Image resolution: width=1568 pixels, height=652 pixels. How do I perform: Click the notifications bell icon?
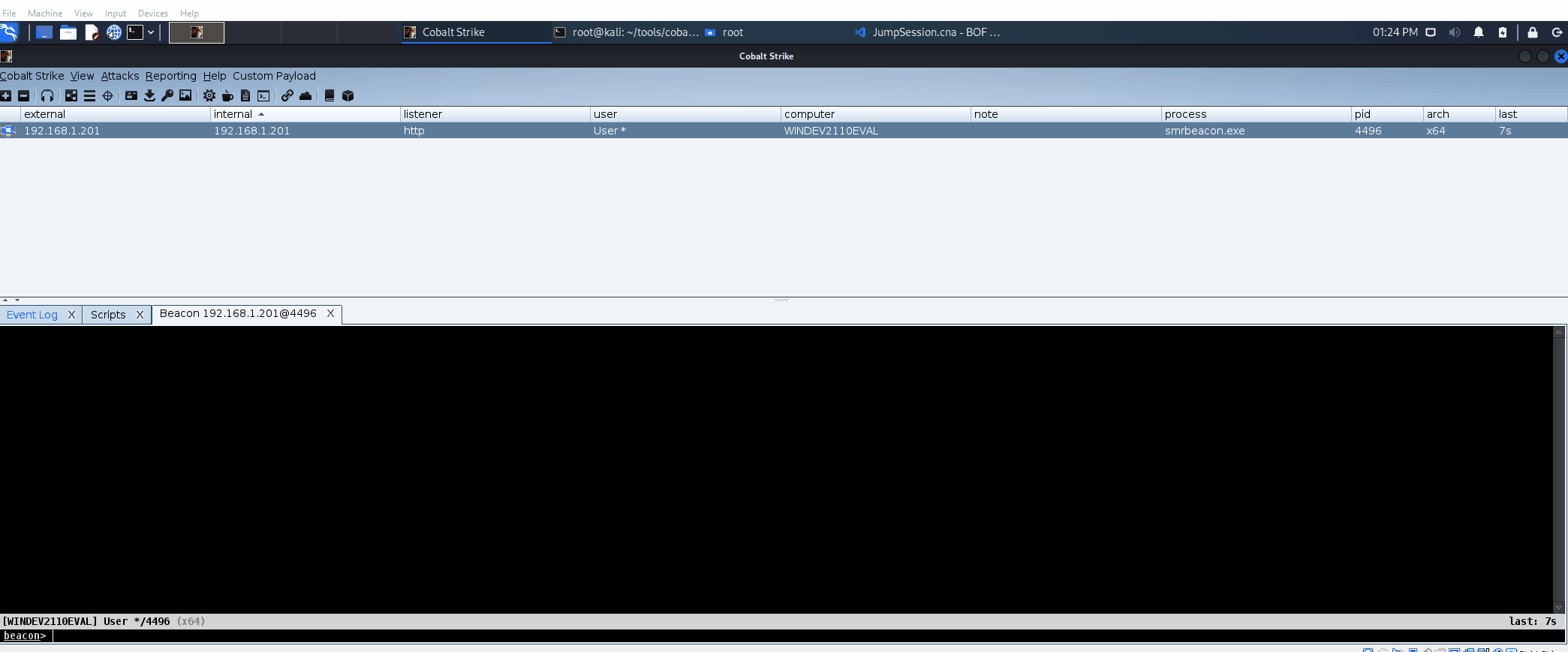click(1479, 32)
